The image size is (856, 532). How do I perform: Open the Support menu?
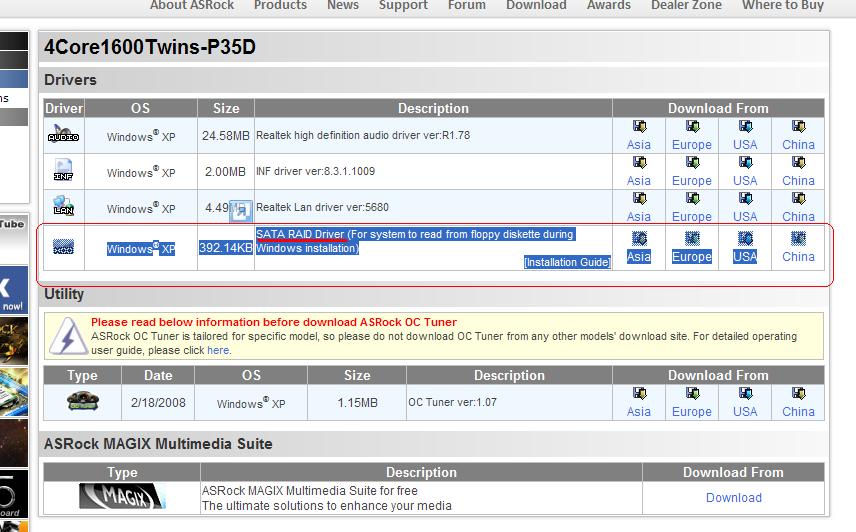[403, 5]
